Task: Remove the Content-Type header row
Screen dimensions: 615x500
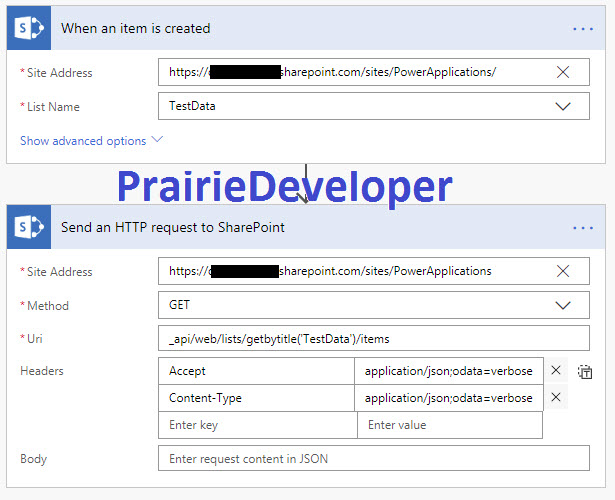Action: click(x=556, y=397)
